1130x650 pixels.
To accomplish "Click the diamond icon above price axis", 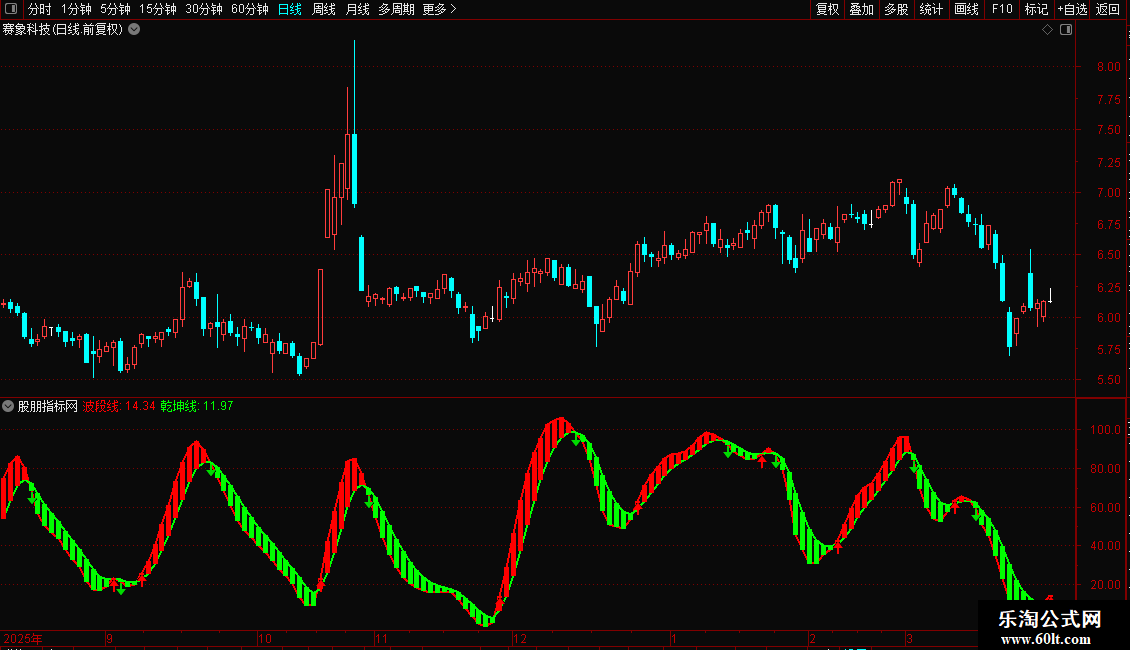I will (x=1047, y=30).
